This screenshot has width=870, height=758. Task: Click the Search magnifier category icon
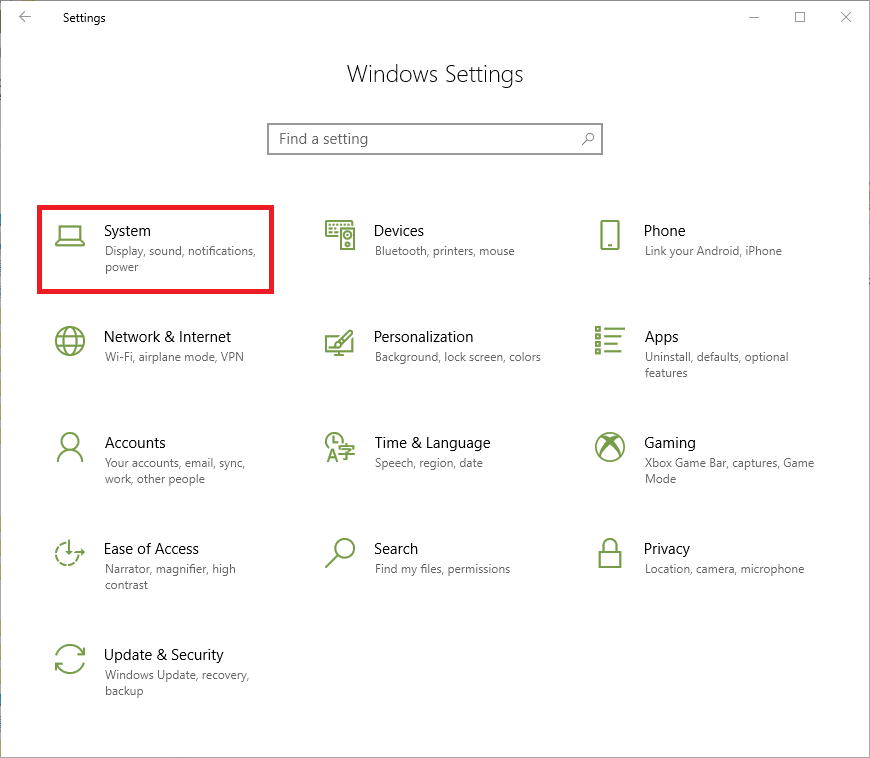340,553
